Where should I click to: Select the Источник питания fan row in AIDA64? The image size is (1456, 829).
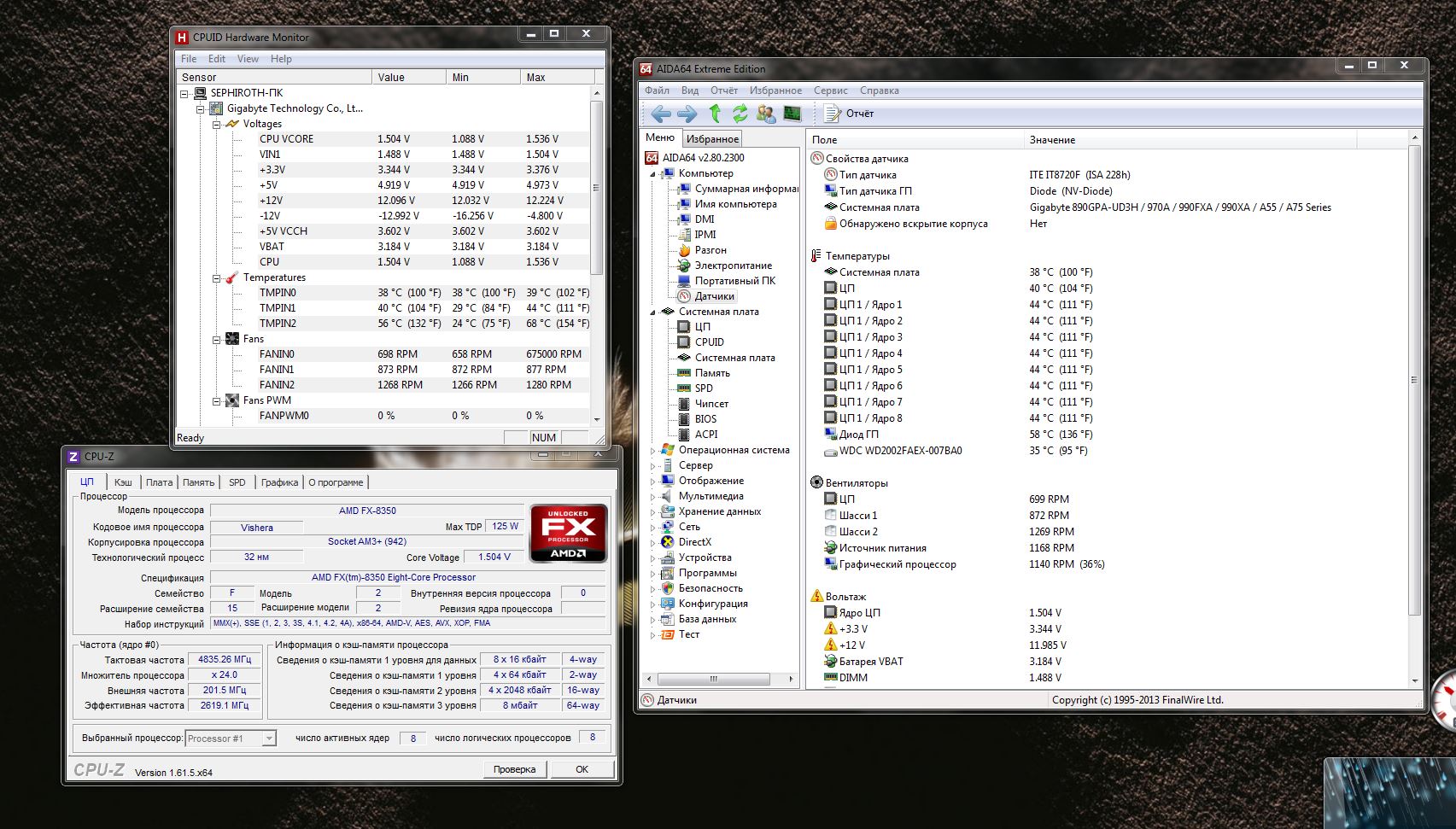[x=1107, y=548]
